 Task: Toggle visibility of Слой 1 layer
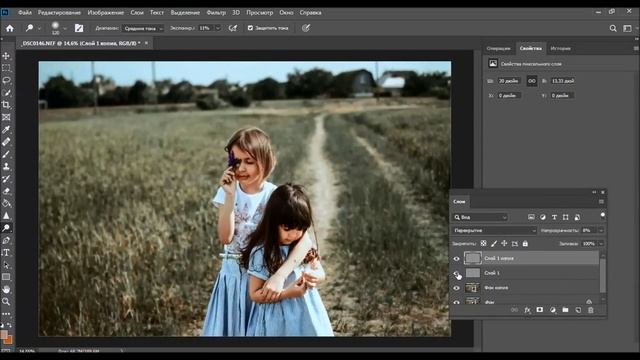456,273
